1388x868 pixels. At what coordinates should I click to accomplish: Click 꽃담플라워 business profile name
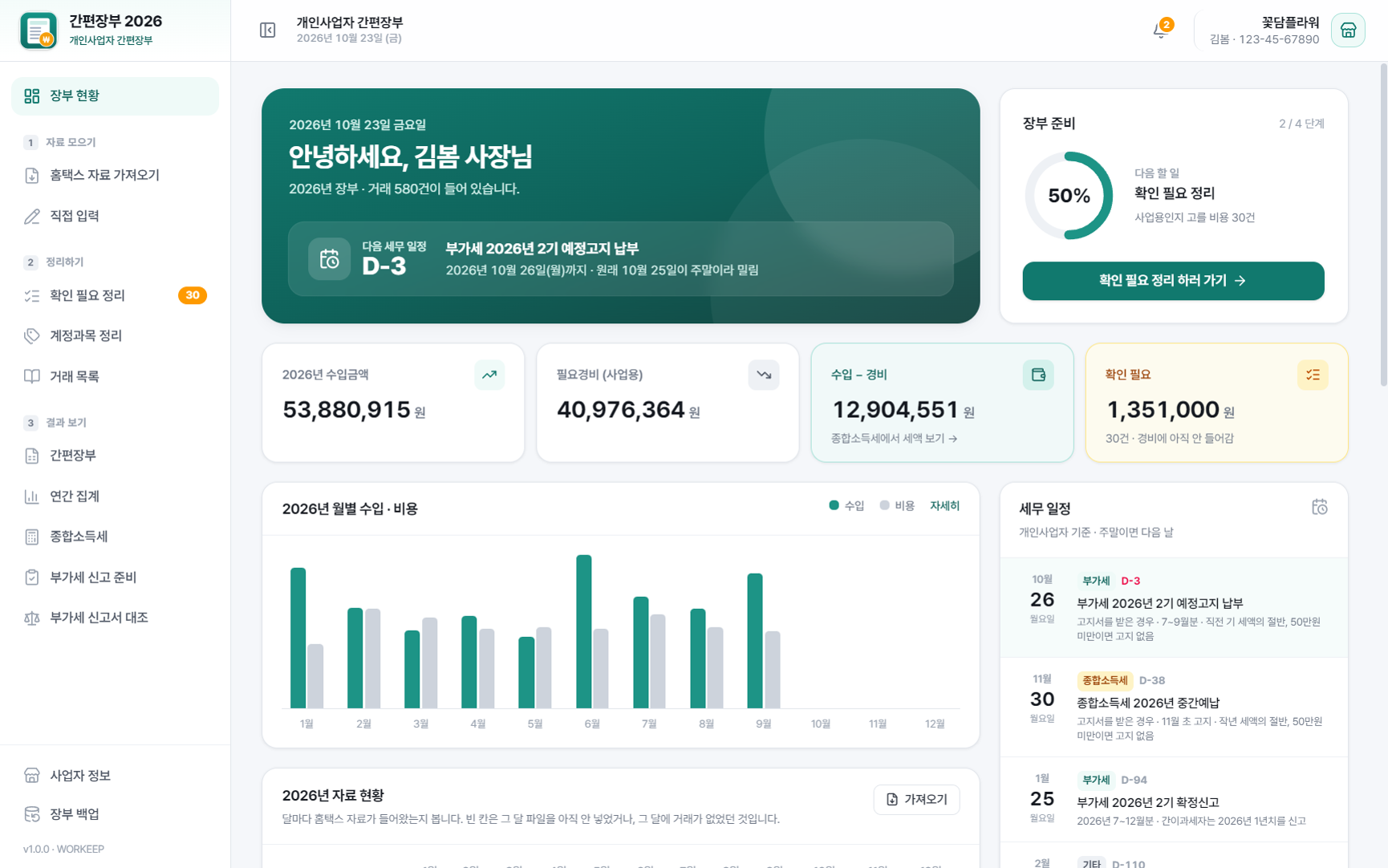[1290, 22]
